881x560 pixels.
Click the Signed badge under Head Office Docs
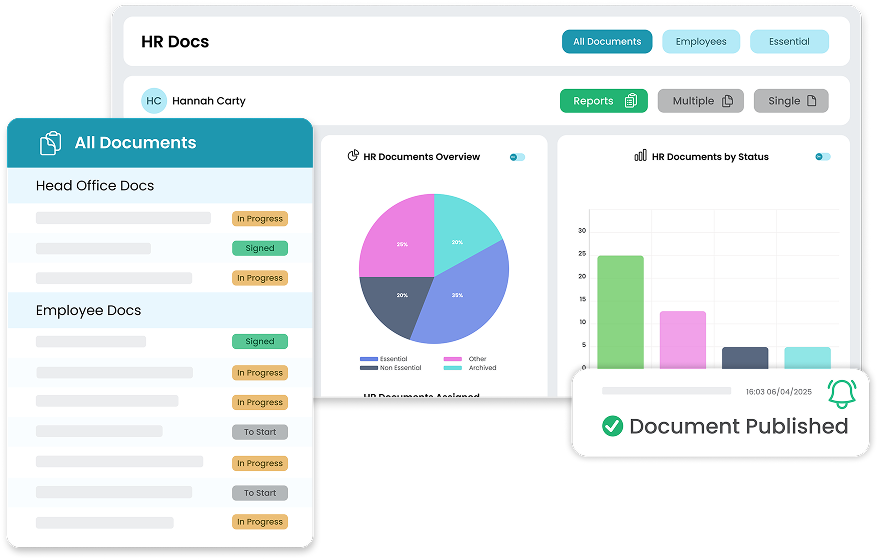(x=260, y=248)
